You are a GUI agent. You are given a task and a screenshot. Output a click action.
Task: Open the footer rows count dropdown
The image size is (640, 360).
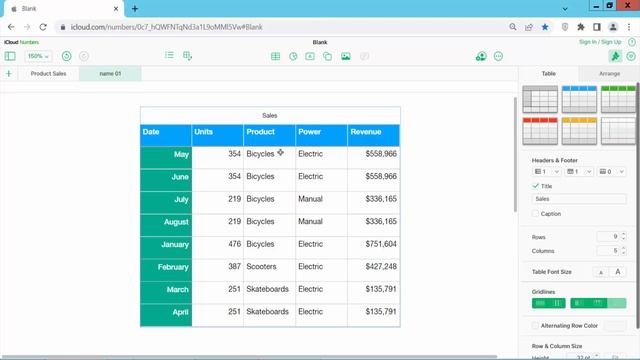[x=612, y=172]
